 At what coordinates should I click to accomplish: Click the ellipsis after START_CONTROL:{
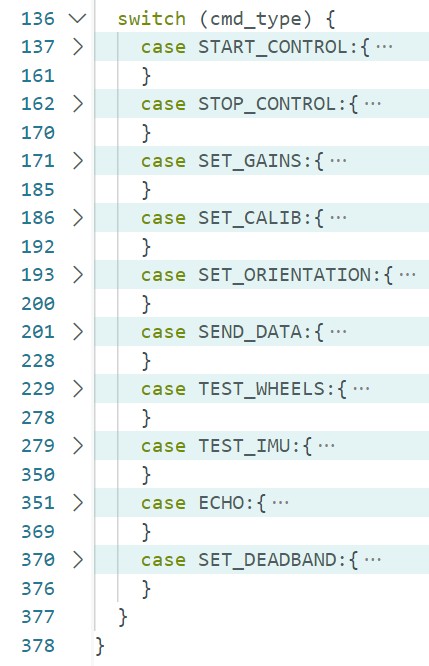384,46
